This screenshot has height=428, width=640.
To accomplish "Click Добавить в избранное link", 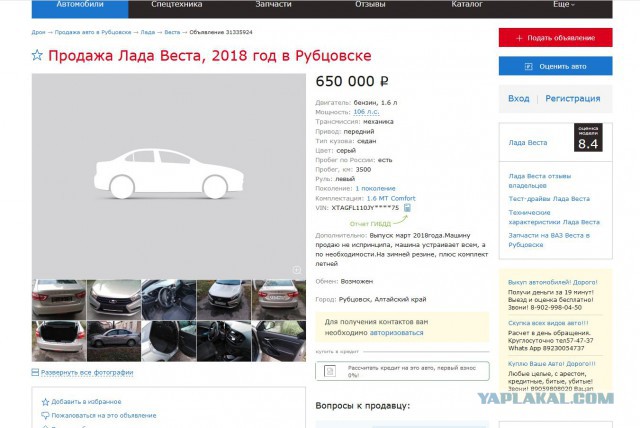I will tap(86, 402).
